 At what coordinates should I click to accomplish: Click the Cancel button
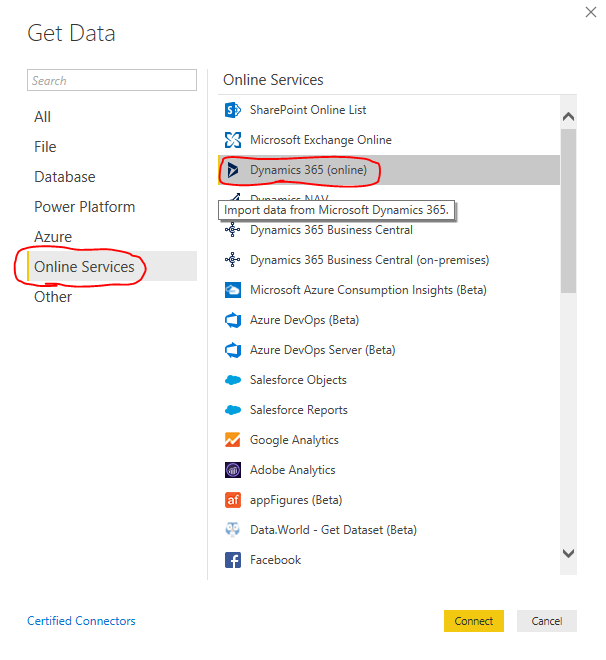click(x=547, y=621)
